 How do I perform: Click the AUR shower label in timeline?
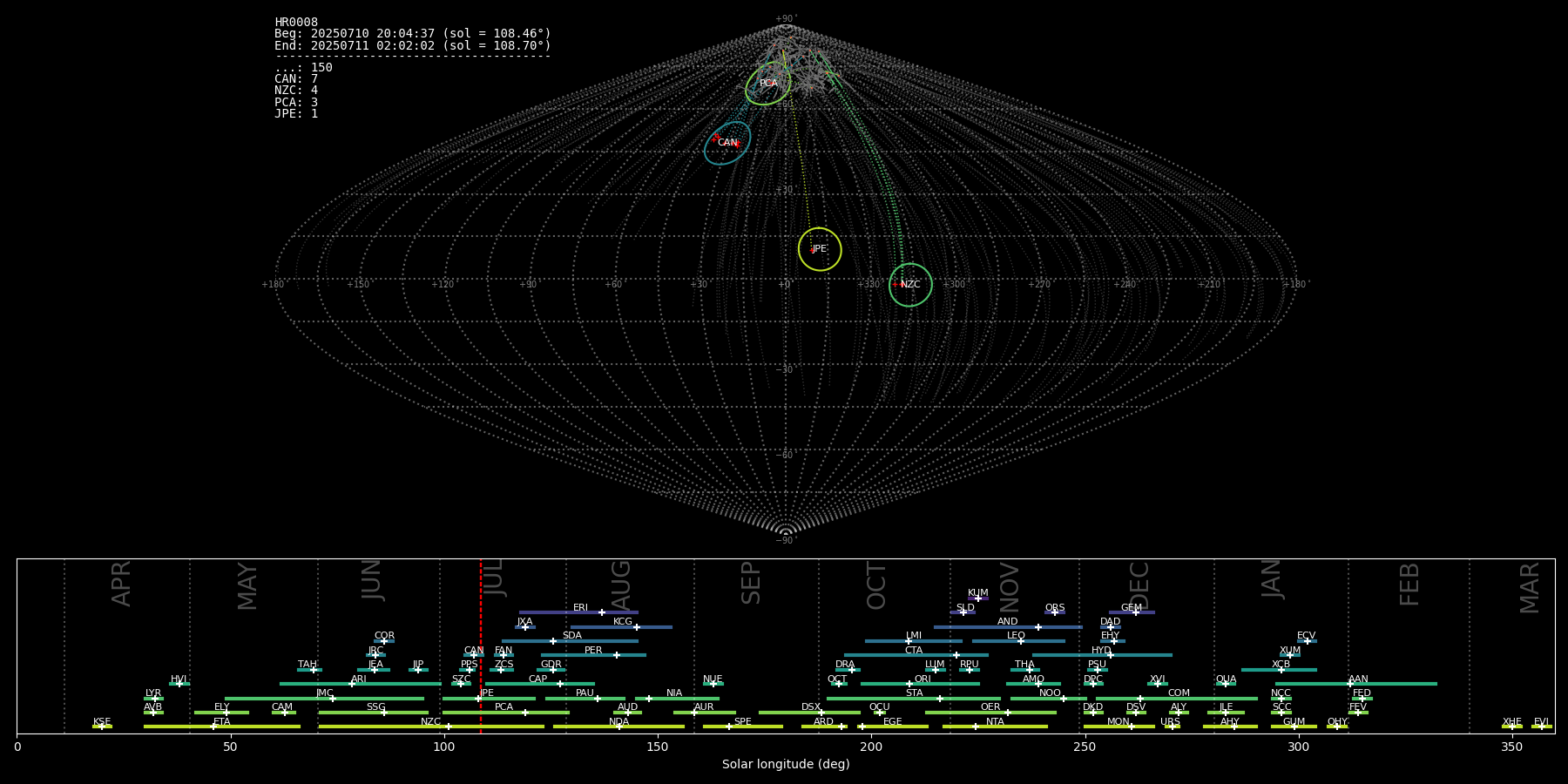coord(704,707)
